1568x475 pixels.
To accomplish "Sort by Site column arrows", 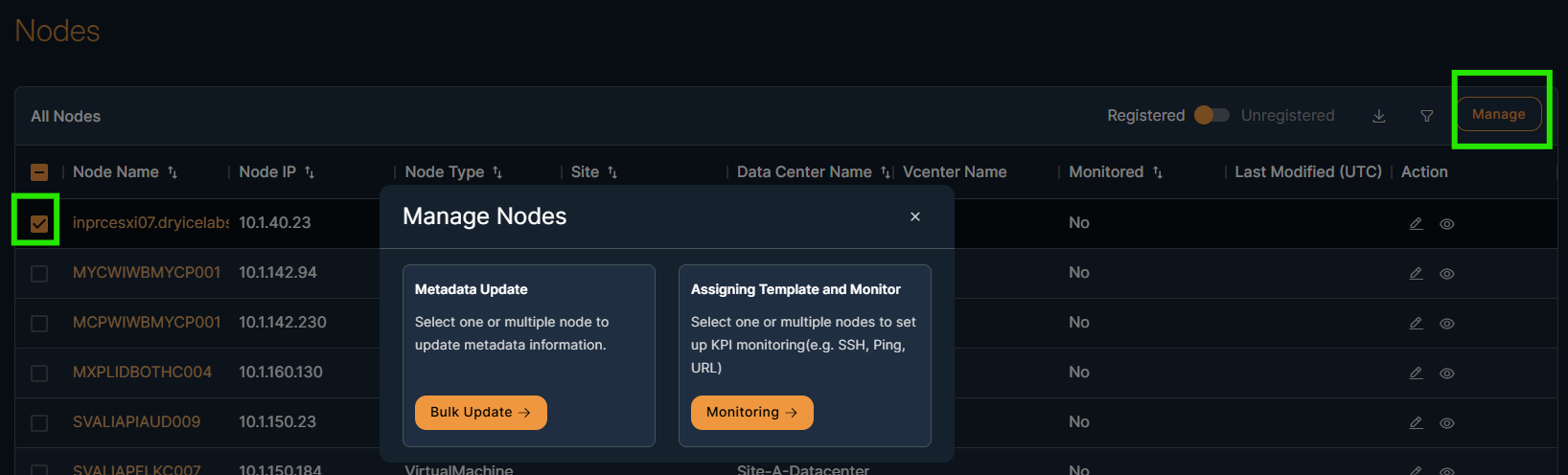I will pos(612,172).
